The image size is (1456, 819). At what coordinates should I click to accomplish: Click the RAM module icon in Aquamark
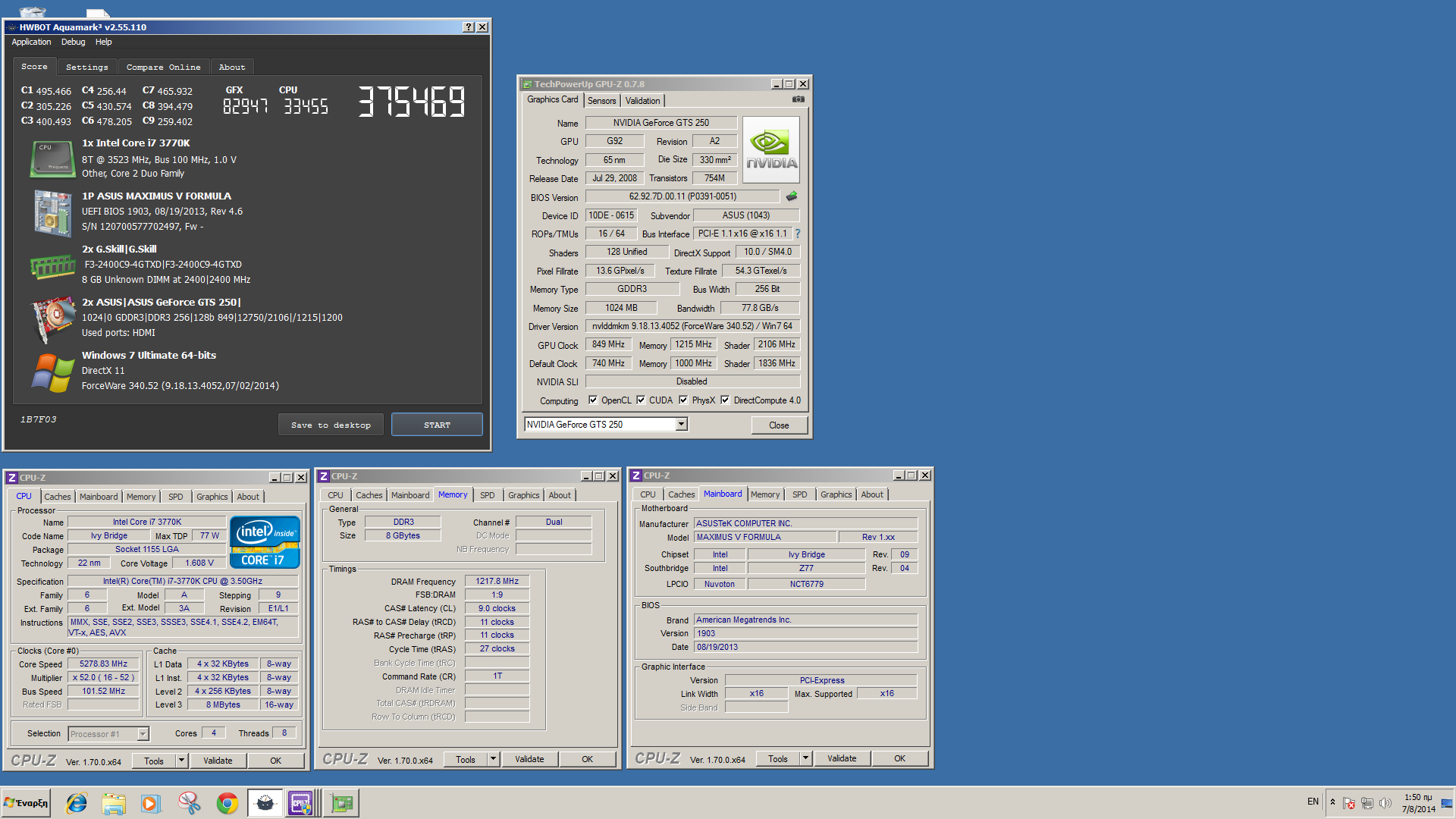click(52, 266)
